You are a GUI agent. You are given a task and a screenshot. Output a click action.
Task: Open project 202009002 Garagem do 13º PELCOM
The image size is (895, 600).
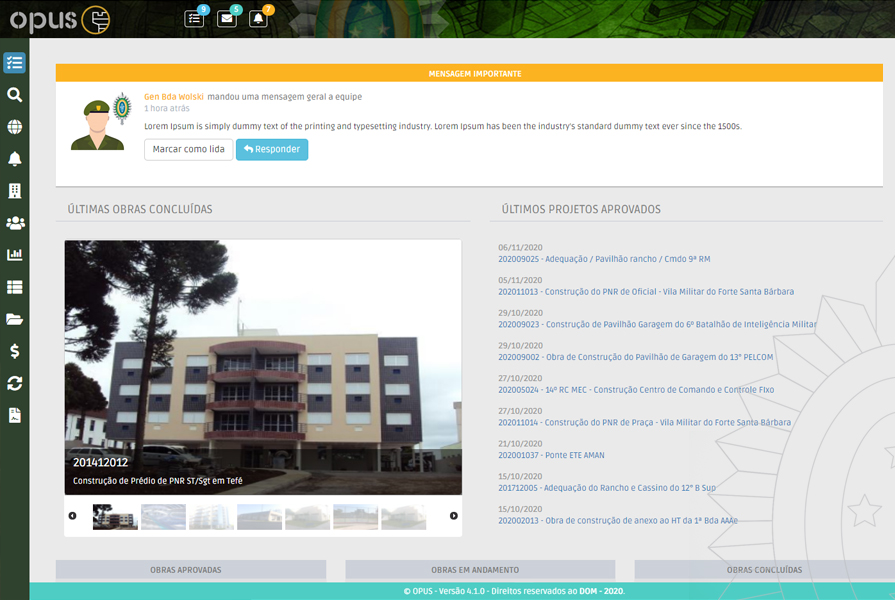[635, 357]
